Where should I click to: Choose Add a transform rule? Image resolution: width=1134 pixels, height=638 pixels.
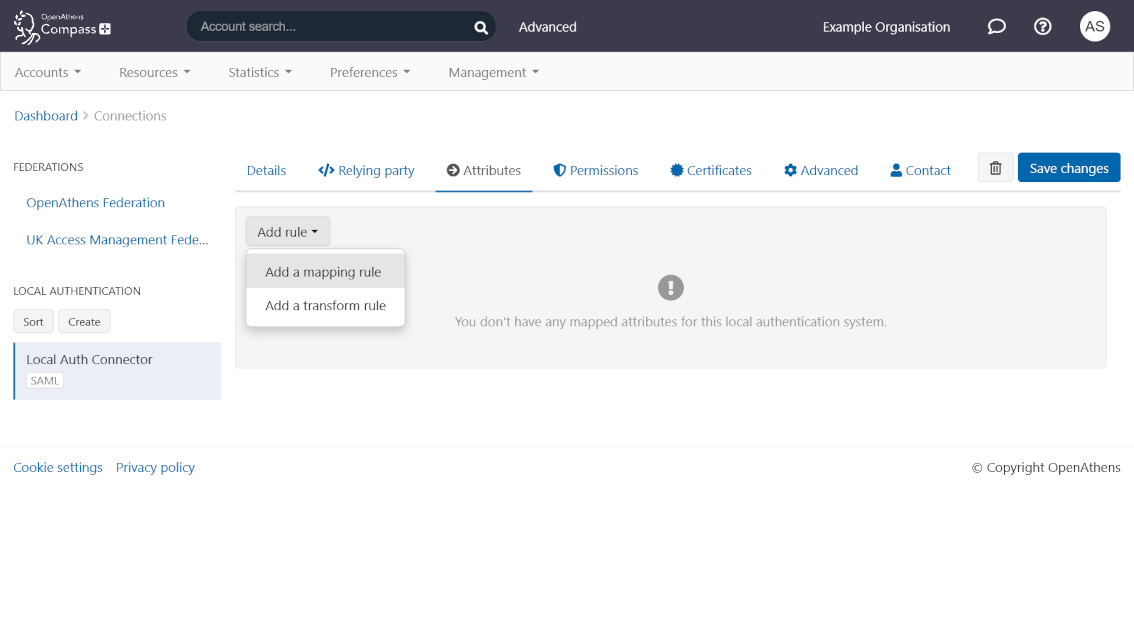tap(325, 306)
